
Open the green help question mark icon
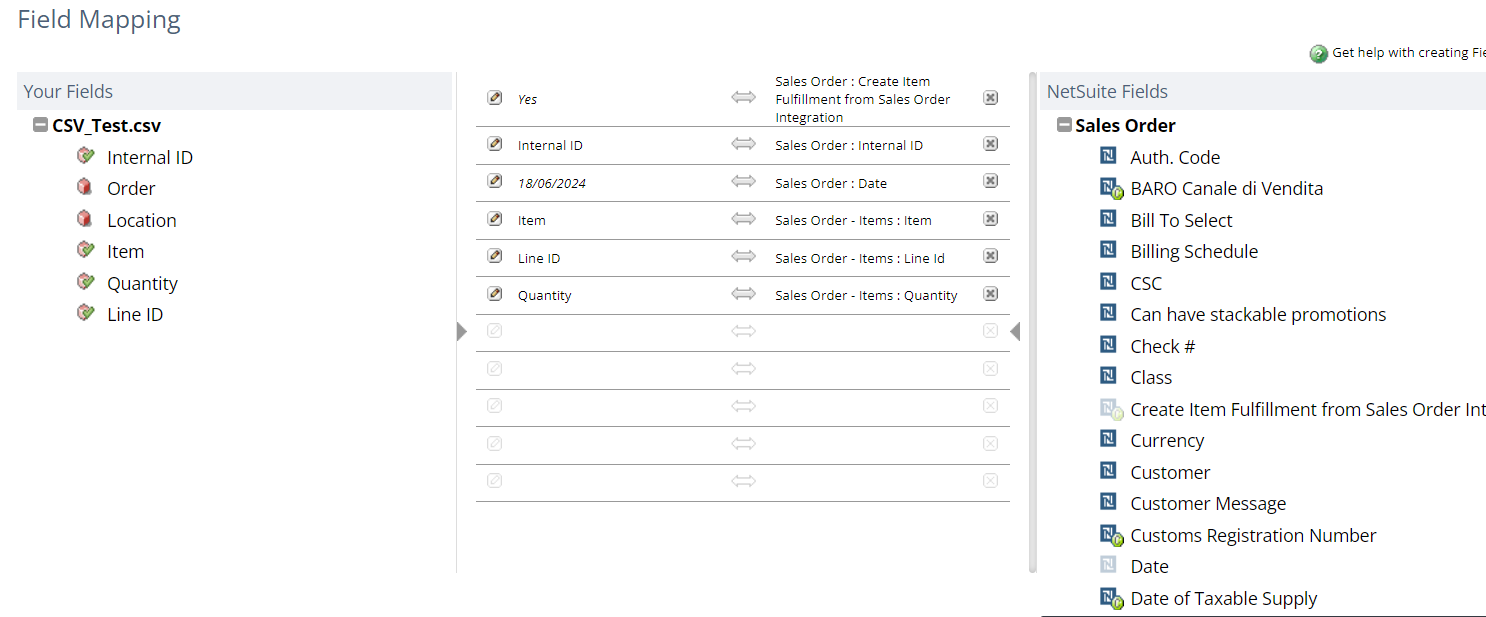point(1319,54)
